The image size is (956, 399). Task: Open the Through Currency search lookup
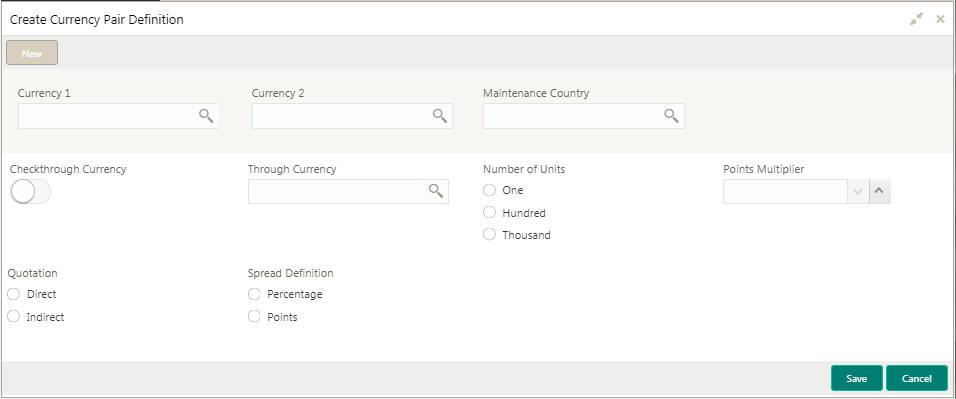(435, 191)
